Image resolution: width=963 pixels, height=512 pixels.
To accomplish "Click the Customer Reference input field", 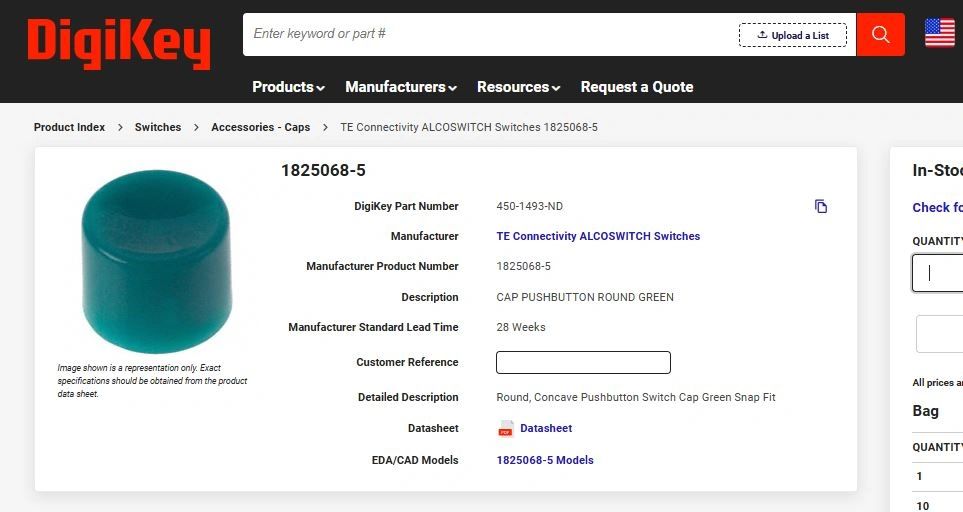I will point(583,363).
